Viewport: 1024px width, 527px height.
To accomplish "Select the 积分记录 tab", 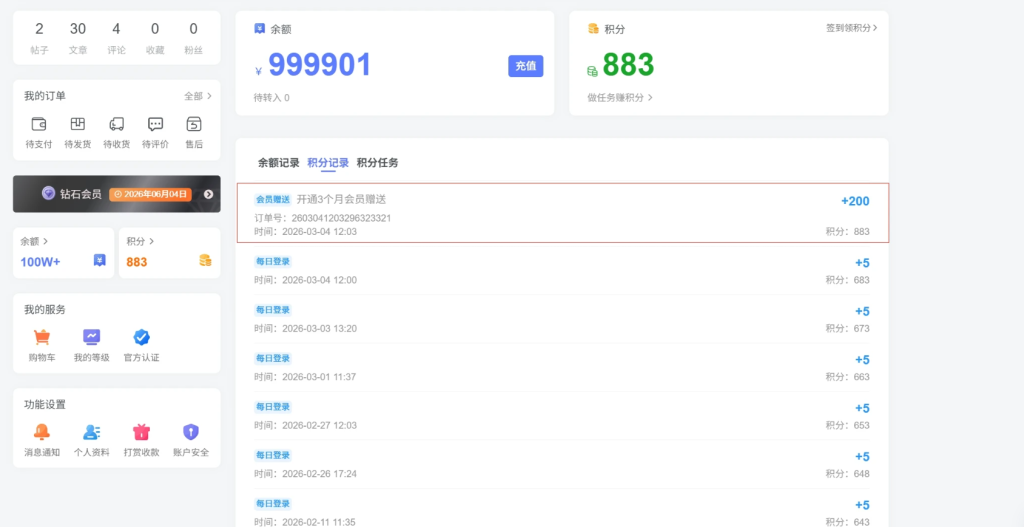I will [328, 163].
